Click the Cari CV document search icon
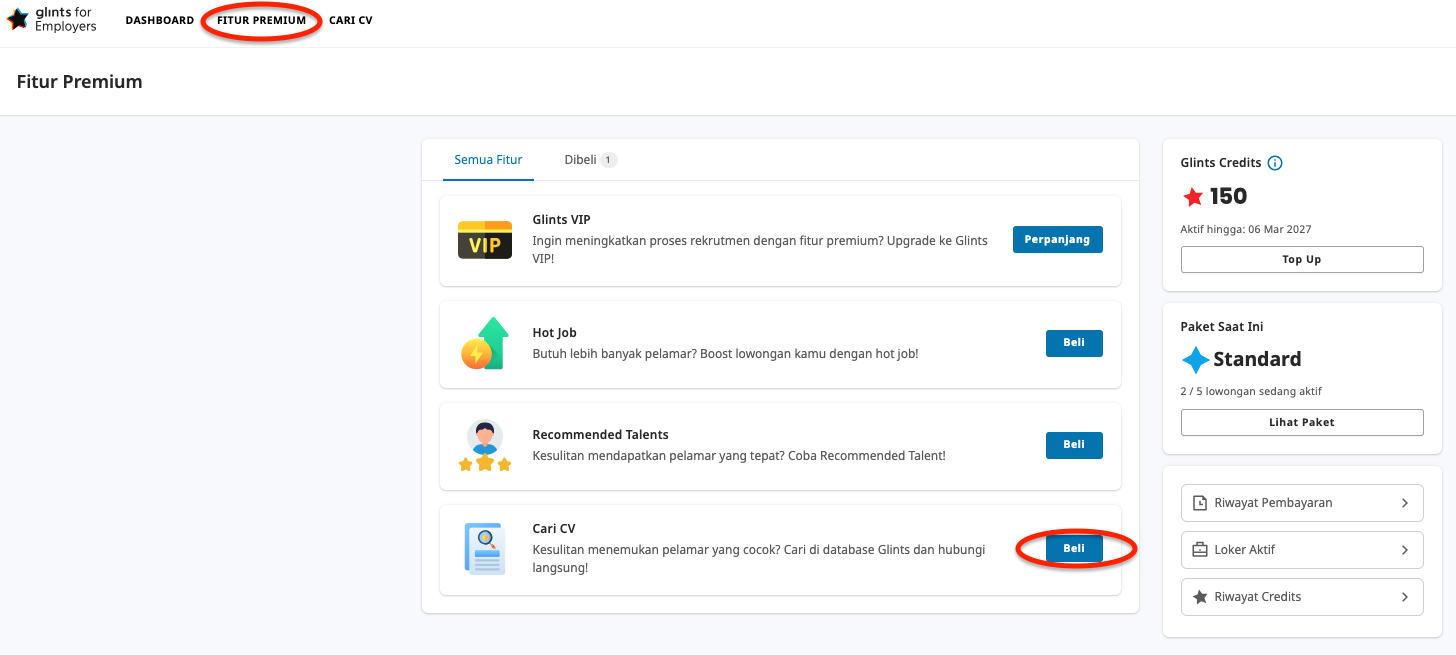This screenshot has width=1456, height=655. point(485,549)
